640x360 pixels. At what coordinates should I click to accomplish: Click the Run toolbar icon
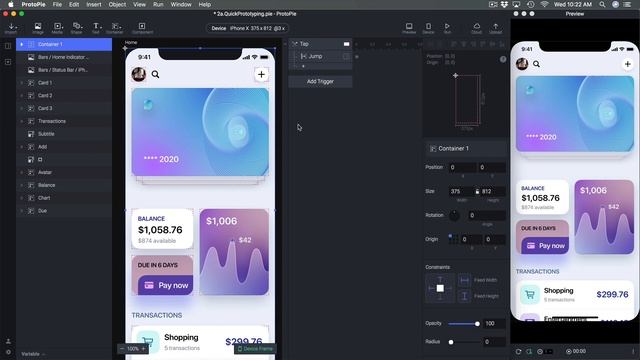tap(447, 28)
